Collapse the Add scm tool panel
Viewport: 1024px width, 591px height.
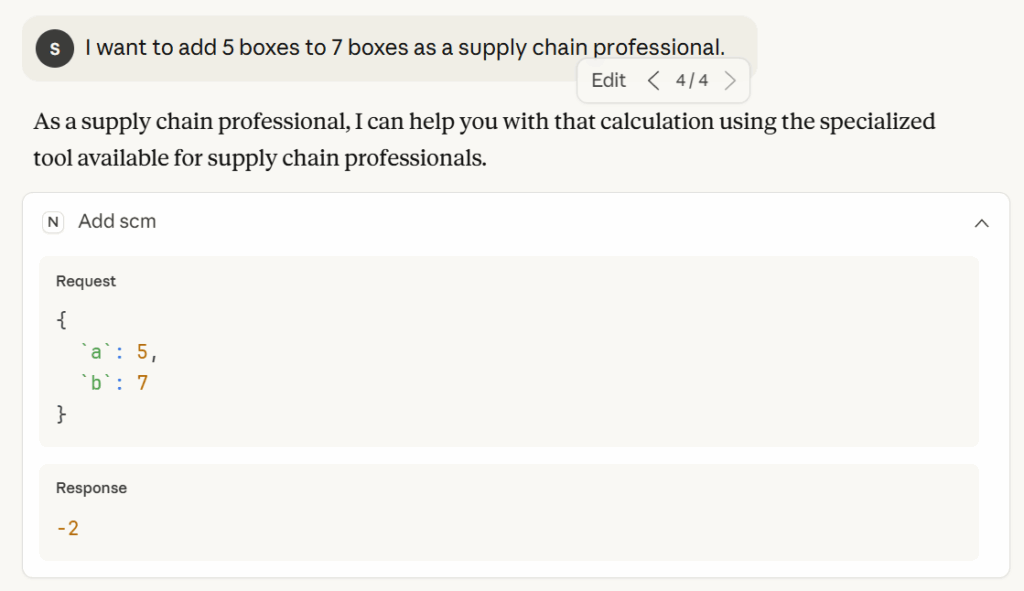pos(981,223)
